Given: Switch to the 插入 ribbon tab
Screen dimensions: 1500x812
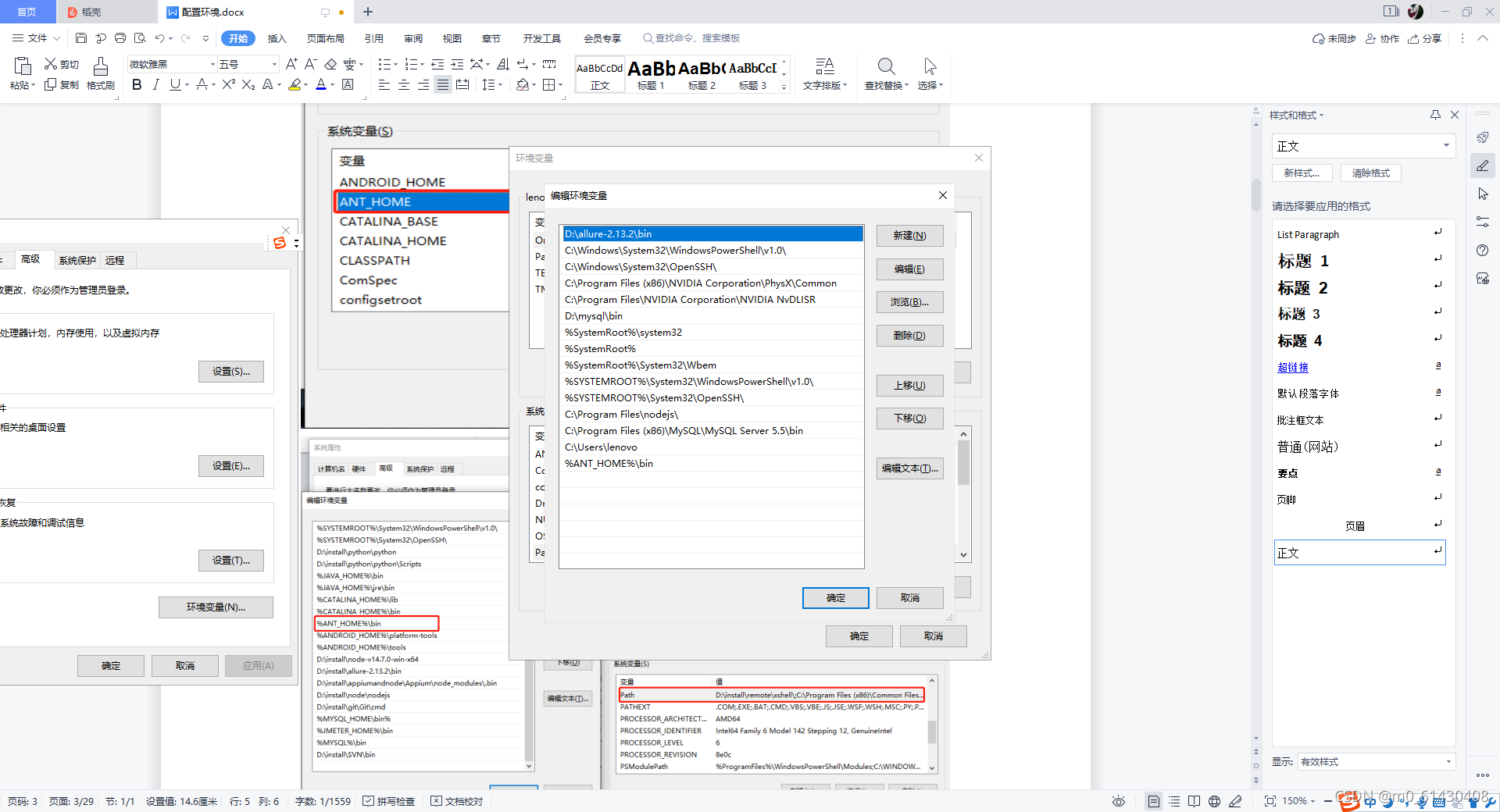Looking at the screenshot, I should pyautogui.click(x=277, y=38).
